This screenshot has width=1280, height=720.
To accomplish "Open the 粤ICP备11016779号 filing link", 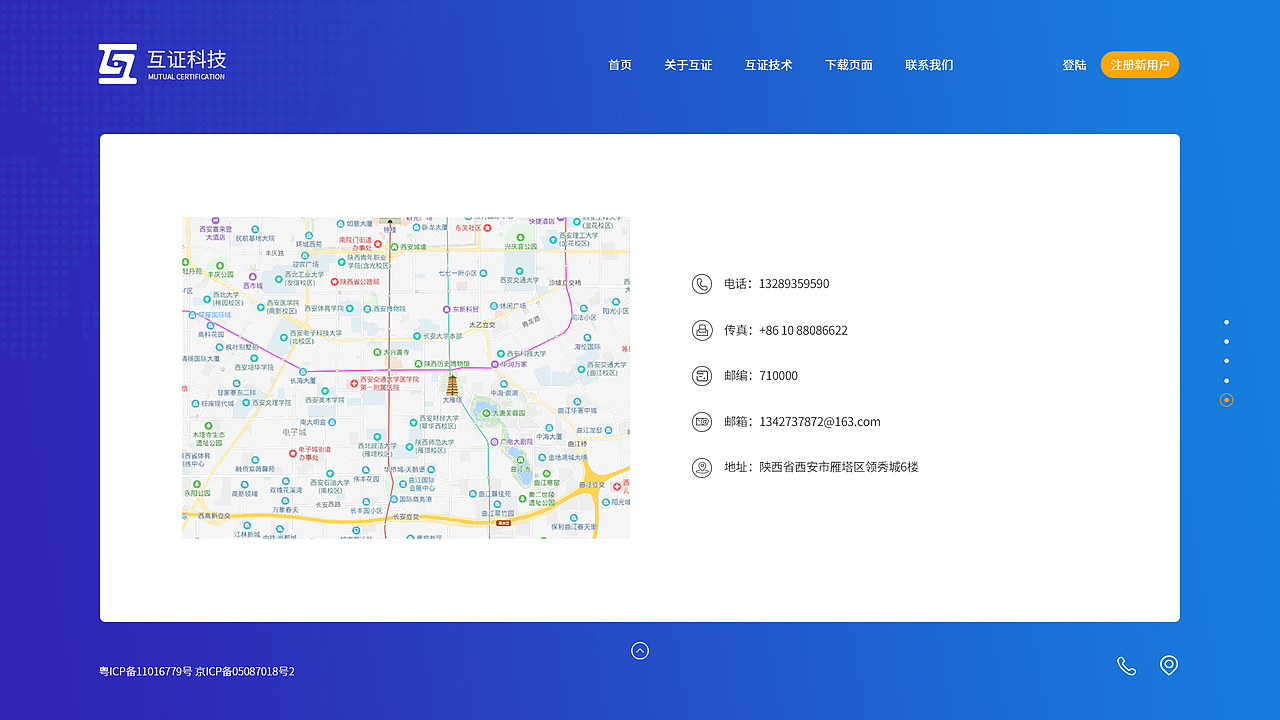I will (143, 671).
